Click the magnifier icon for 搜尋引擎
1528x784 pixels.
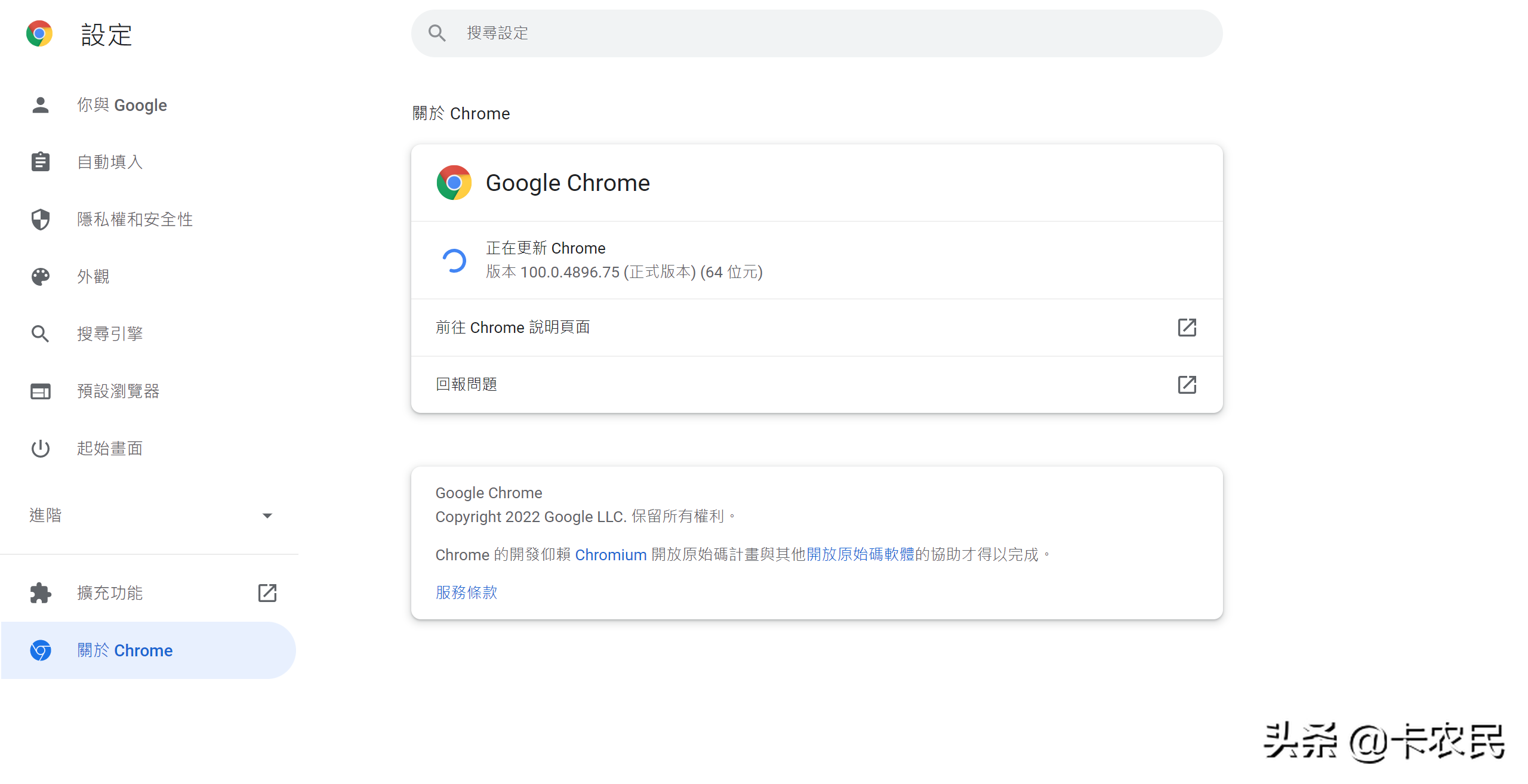(x=41, y=334)
